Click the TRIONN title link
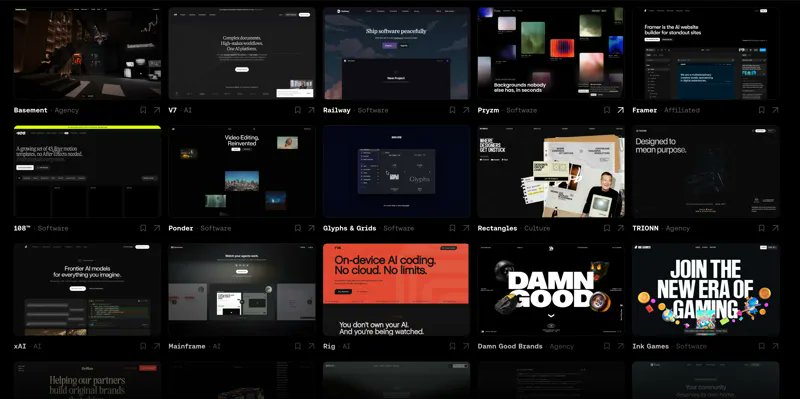The image size is (800, 399). pos(645,228)
